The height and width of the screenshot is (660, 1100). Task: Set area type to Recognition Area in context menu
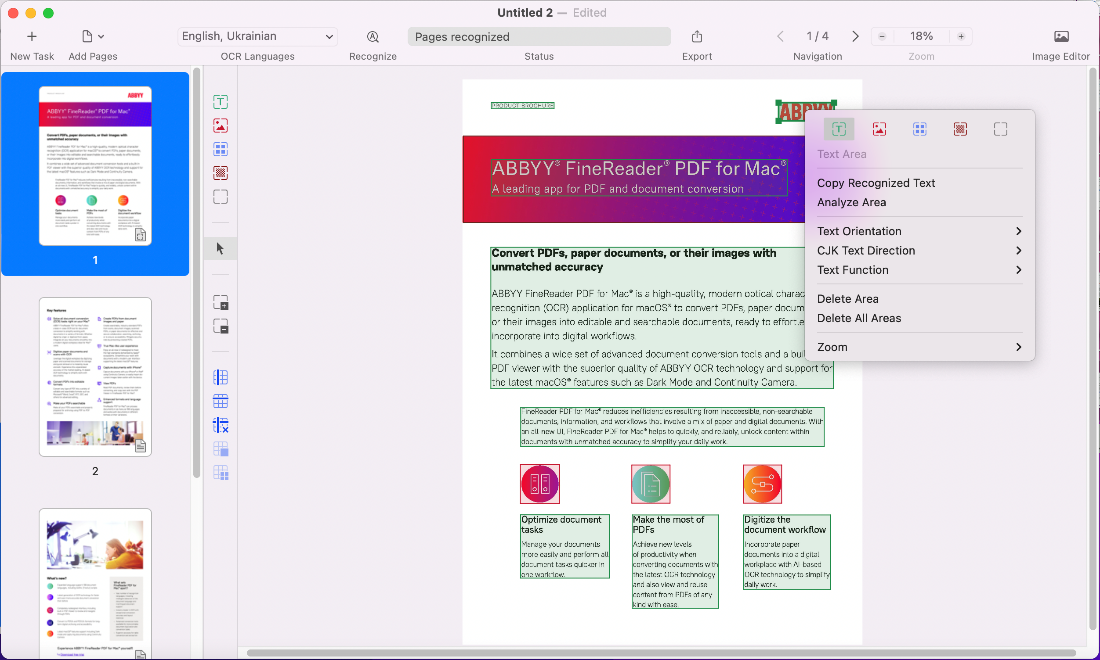click(1000, 129)
